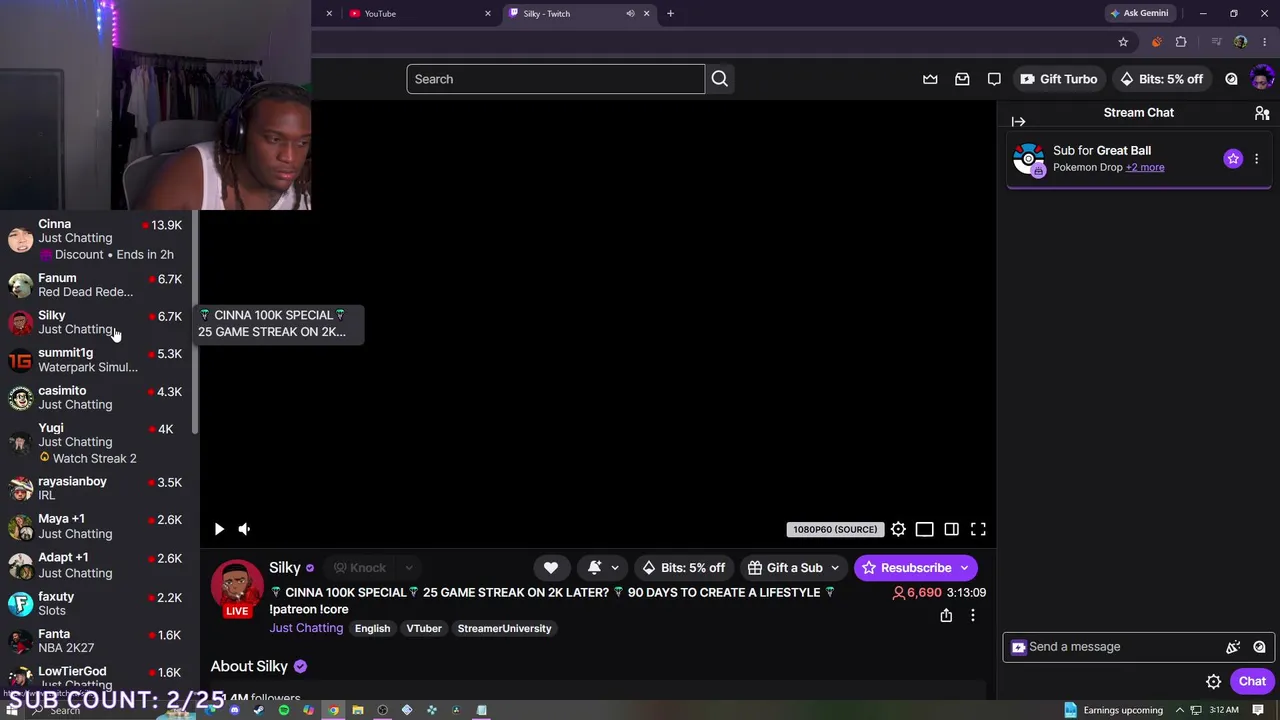
Task: Click the followed channels sidebar scrollbar
Action: click(x=196, y=322)
